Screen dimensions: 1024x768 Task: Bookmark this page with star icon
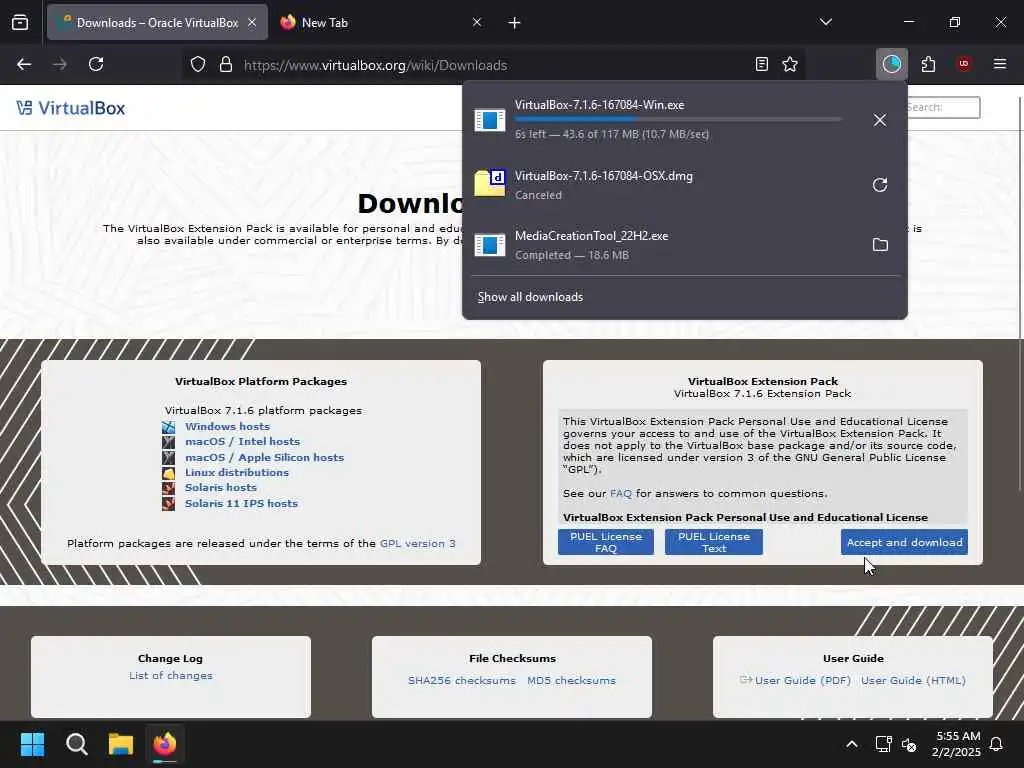point(790,64)
